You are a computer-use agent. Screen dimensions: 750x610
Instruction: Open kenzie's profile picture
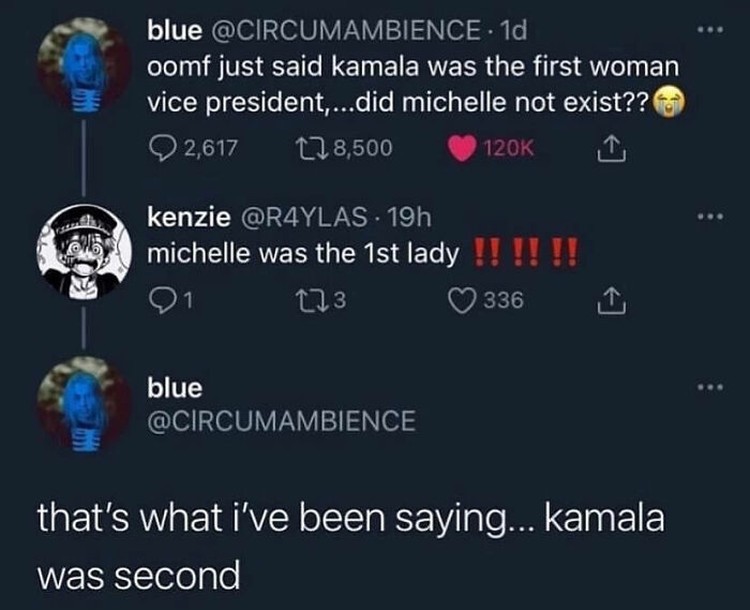pos(83,252)
